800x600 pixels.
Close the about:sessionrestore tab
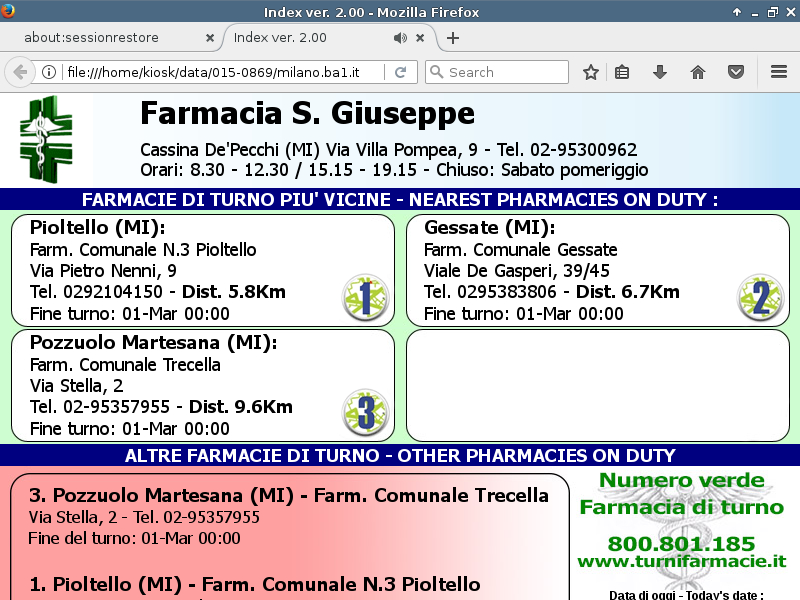coord(210,38)
